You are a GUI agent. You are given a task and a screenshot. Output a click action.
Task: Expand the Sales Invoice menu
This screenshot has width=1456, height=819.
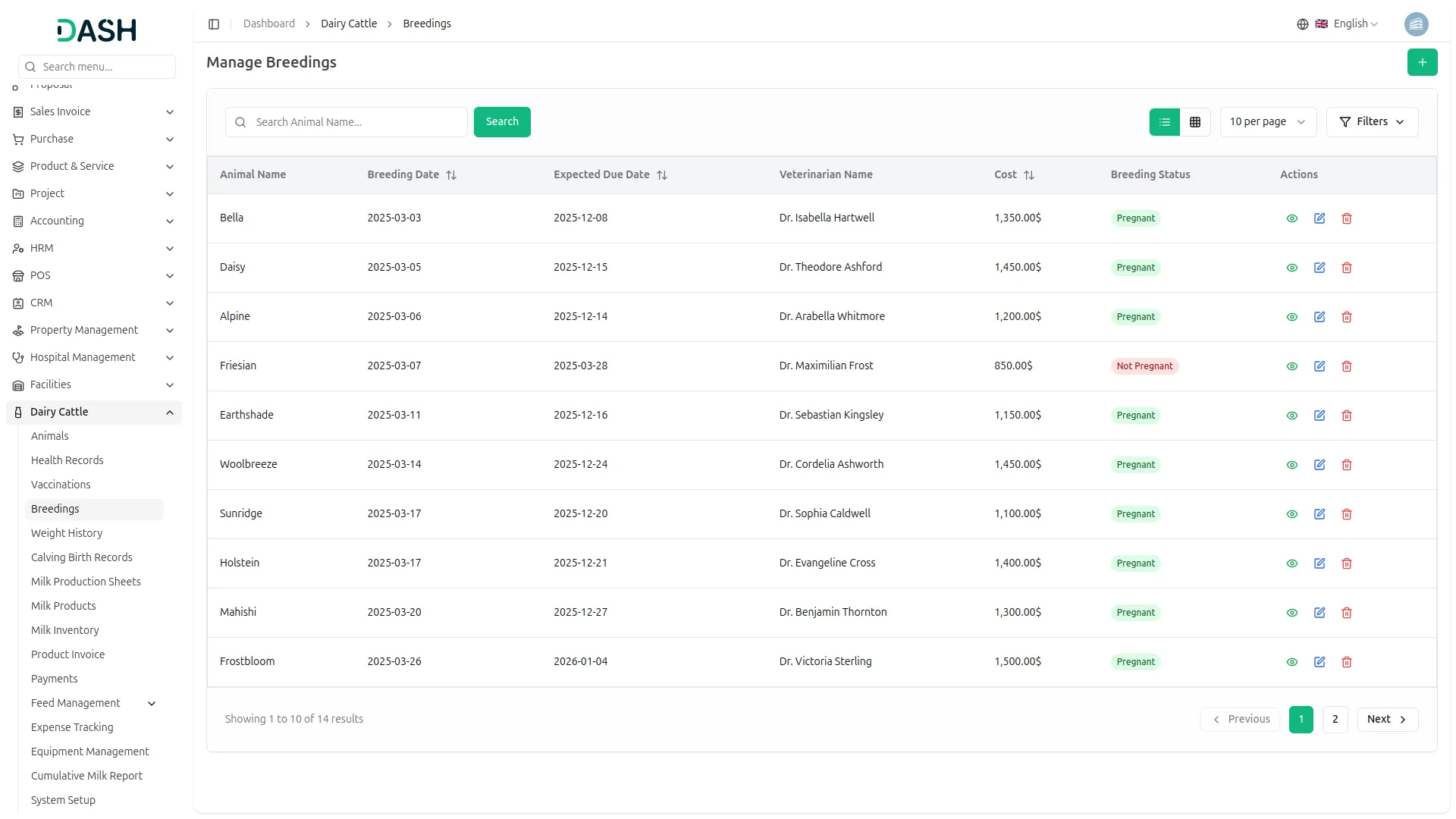point(93,112)
